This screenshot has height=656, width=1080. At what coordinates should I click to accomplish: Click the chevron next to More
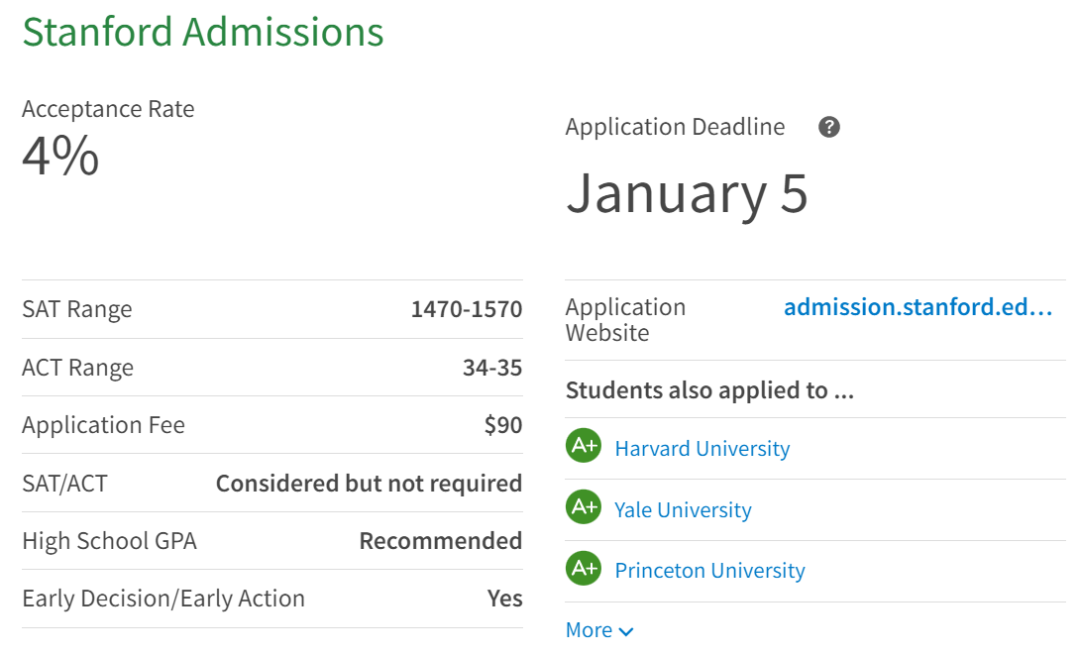pyautogui.click(x=626, y=632)
